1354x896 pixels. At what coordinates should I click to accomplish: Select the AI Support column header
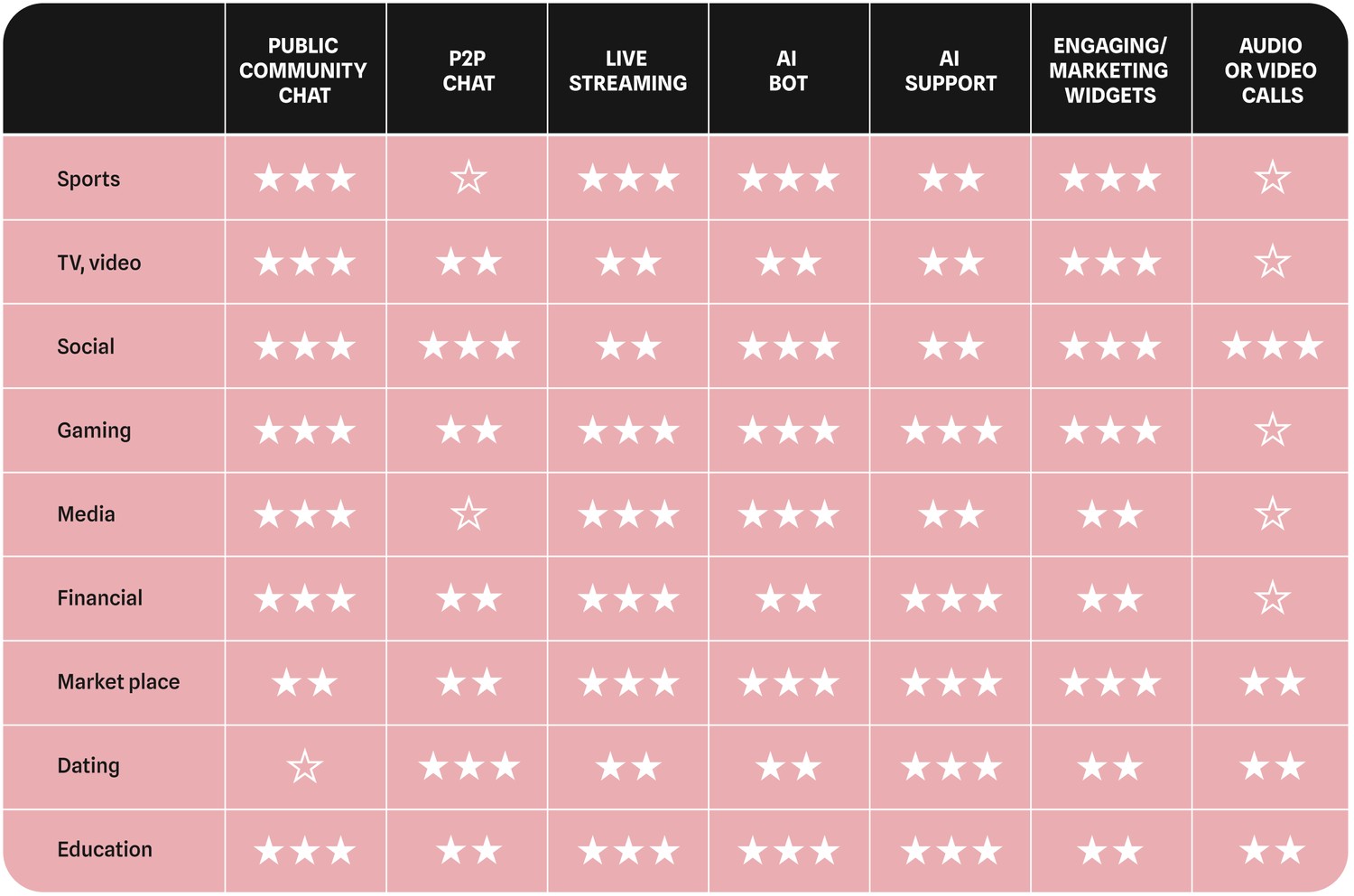951,70
